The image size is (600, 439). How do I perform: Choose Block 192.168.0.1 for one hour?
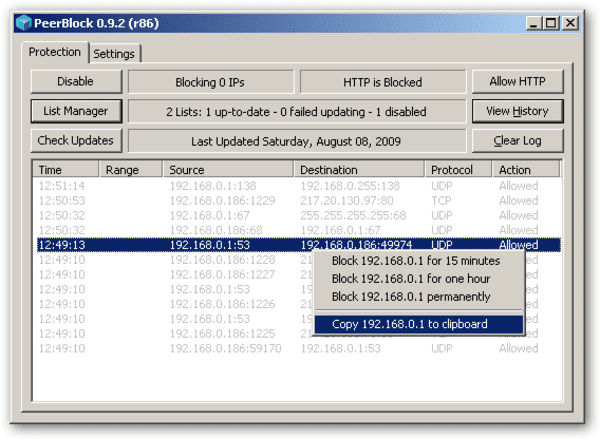[x=419, y=279]
